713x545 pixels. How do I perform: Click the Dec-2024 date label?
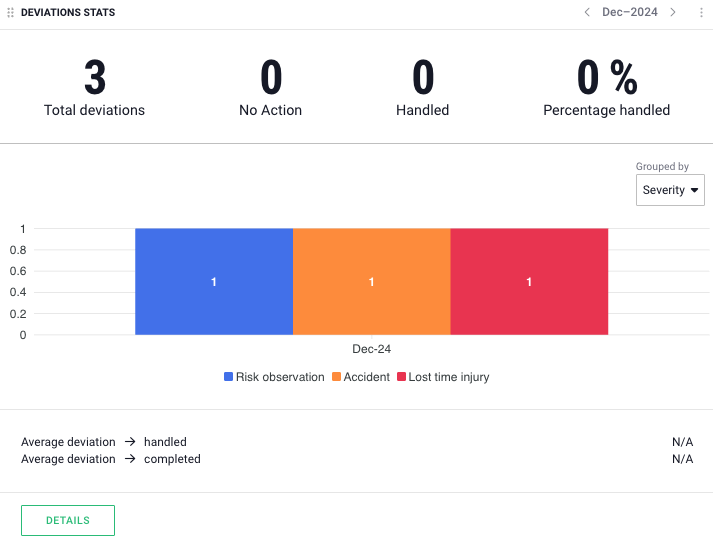point(630,13)
